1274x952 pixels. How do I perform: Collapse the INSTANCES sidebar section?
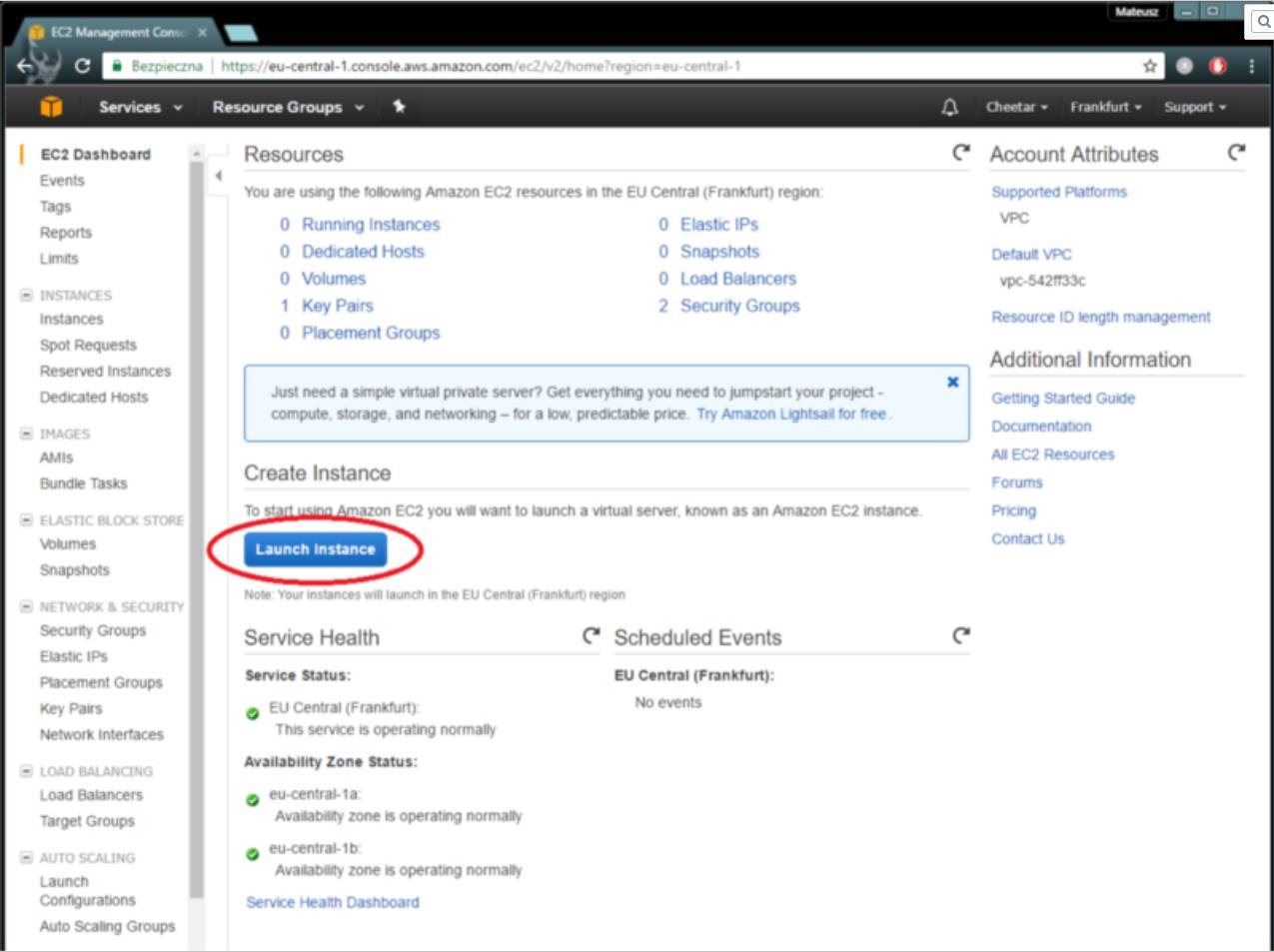point(26,296)
